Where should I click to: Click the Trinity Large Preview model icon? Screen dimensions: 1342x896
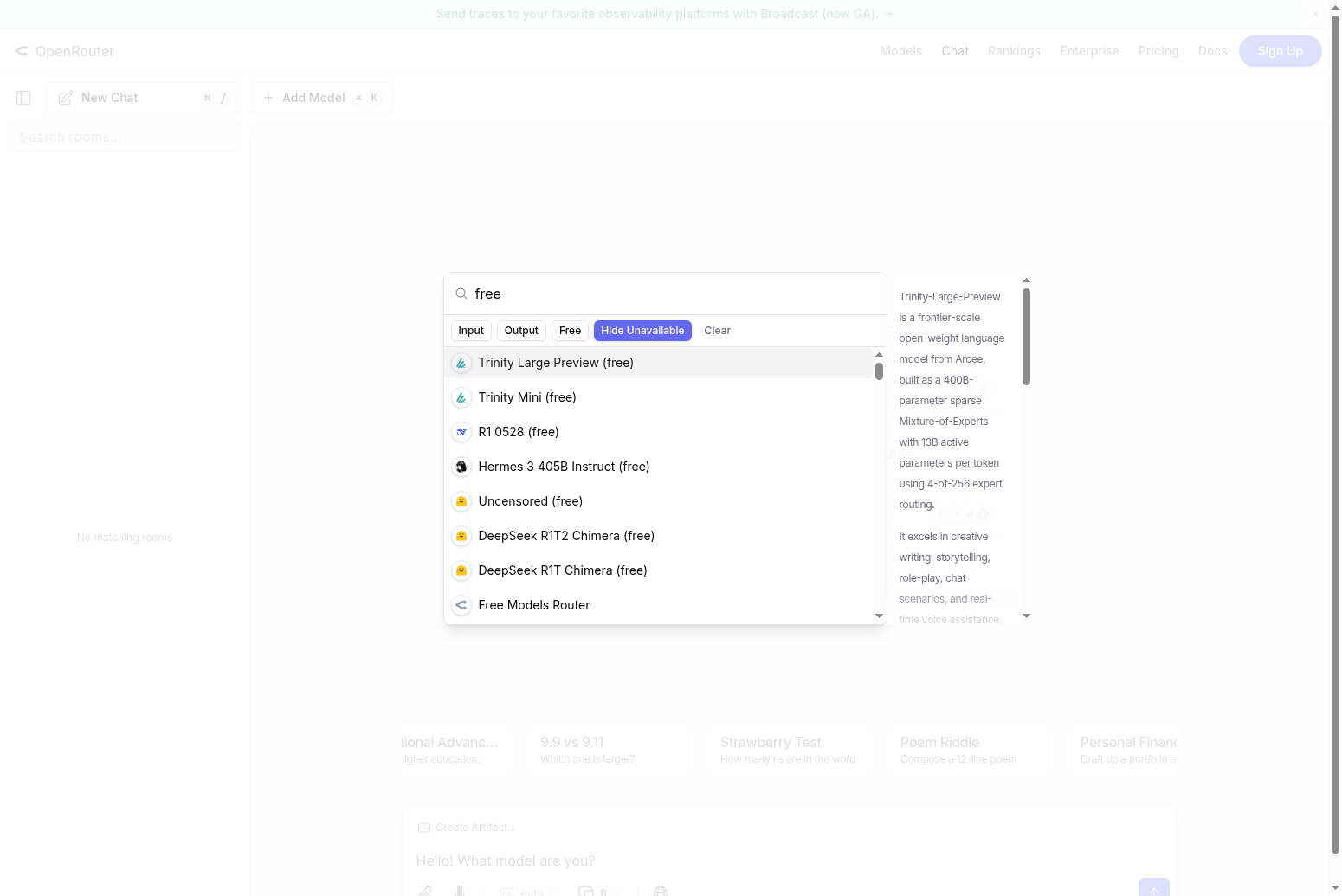pos(461,363)
